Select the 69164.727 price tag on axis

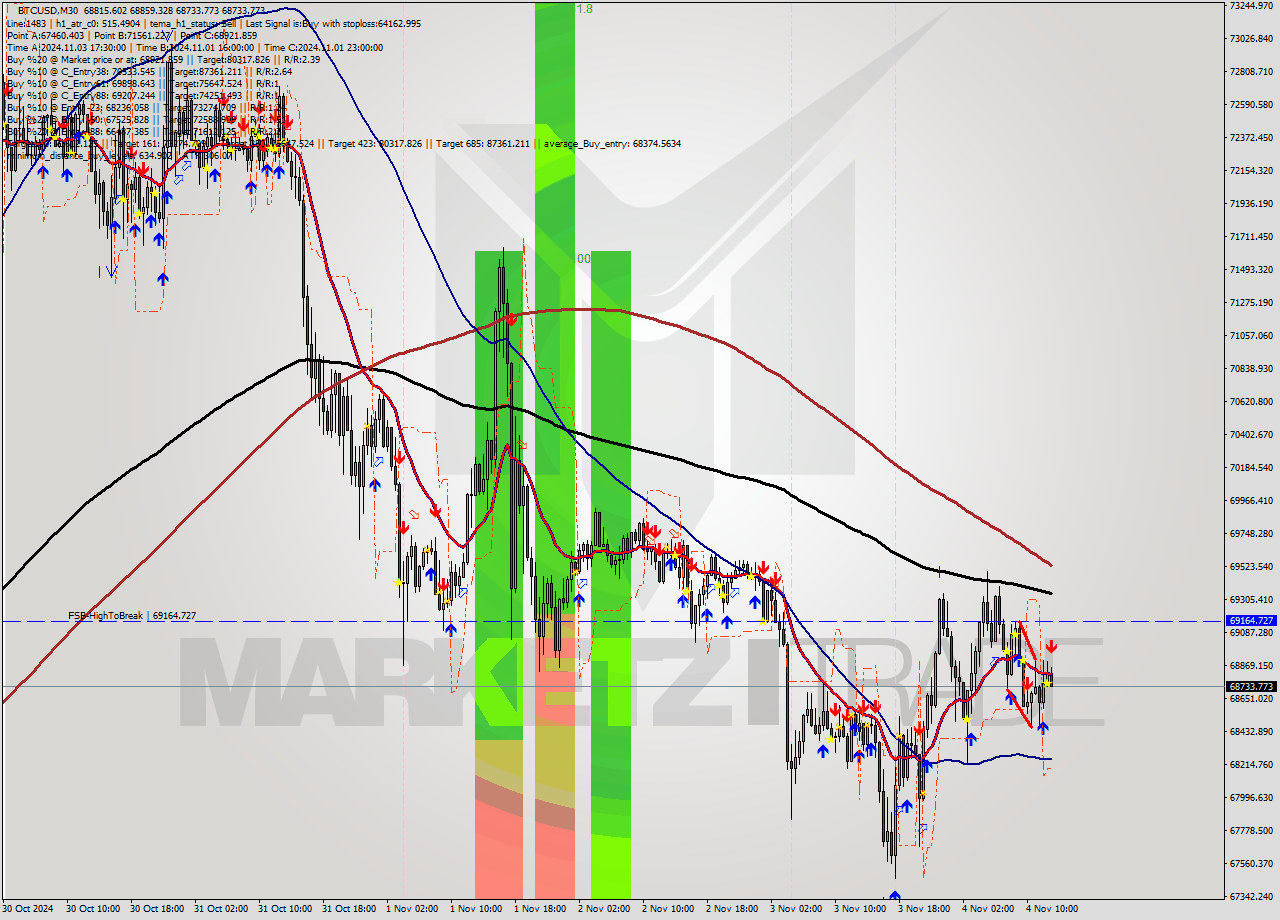click(1250, 621)
